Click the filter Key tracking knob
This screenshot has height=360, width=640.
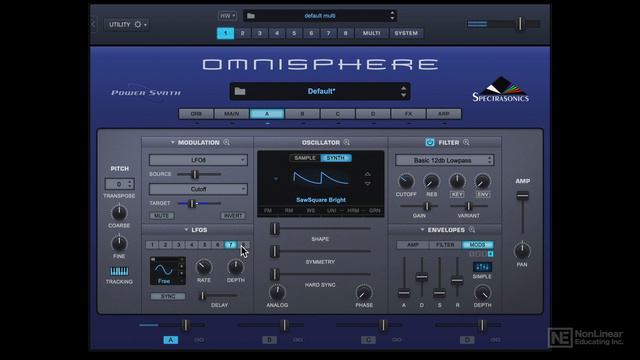tap(457, 181)
